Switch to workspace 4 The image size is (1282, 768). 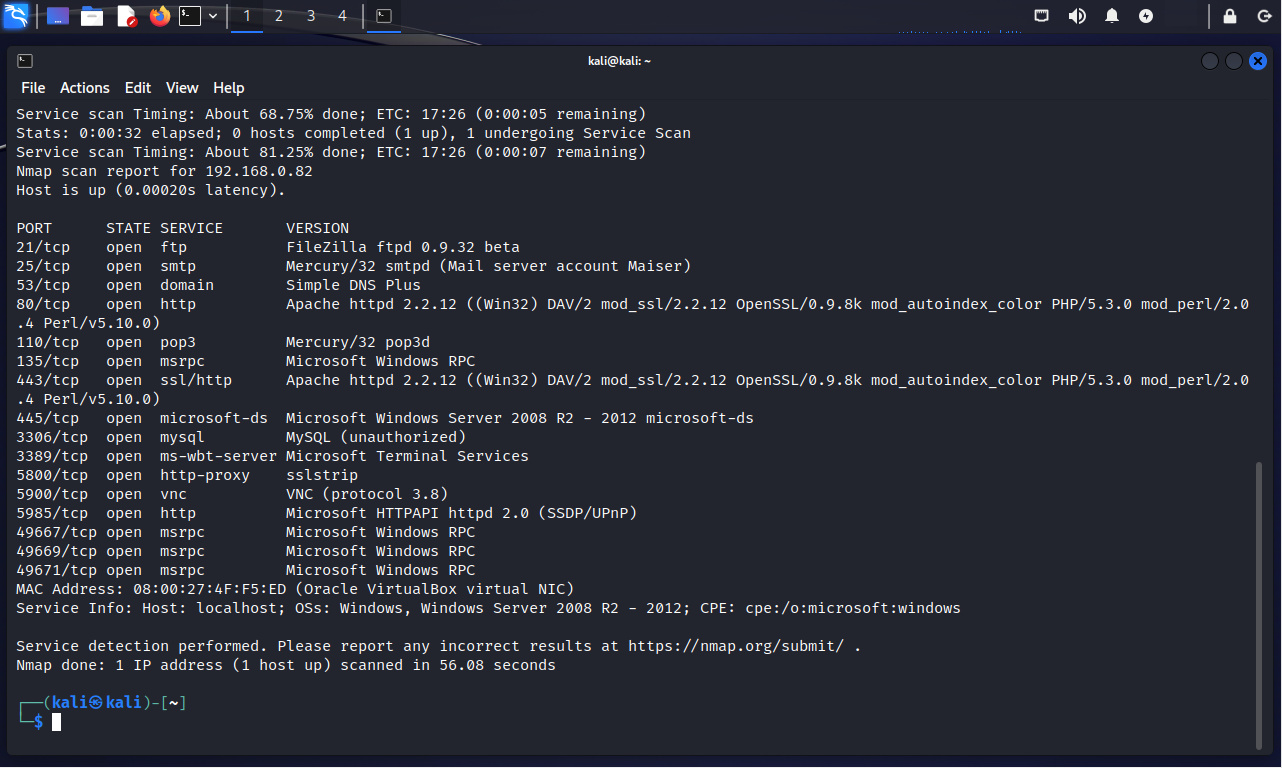coord(343,16)
